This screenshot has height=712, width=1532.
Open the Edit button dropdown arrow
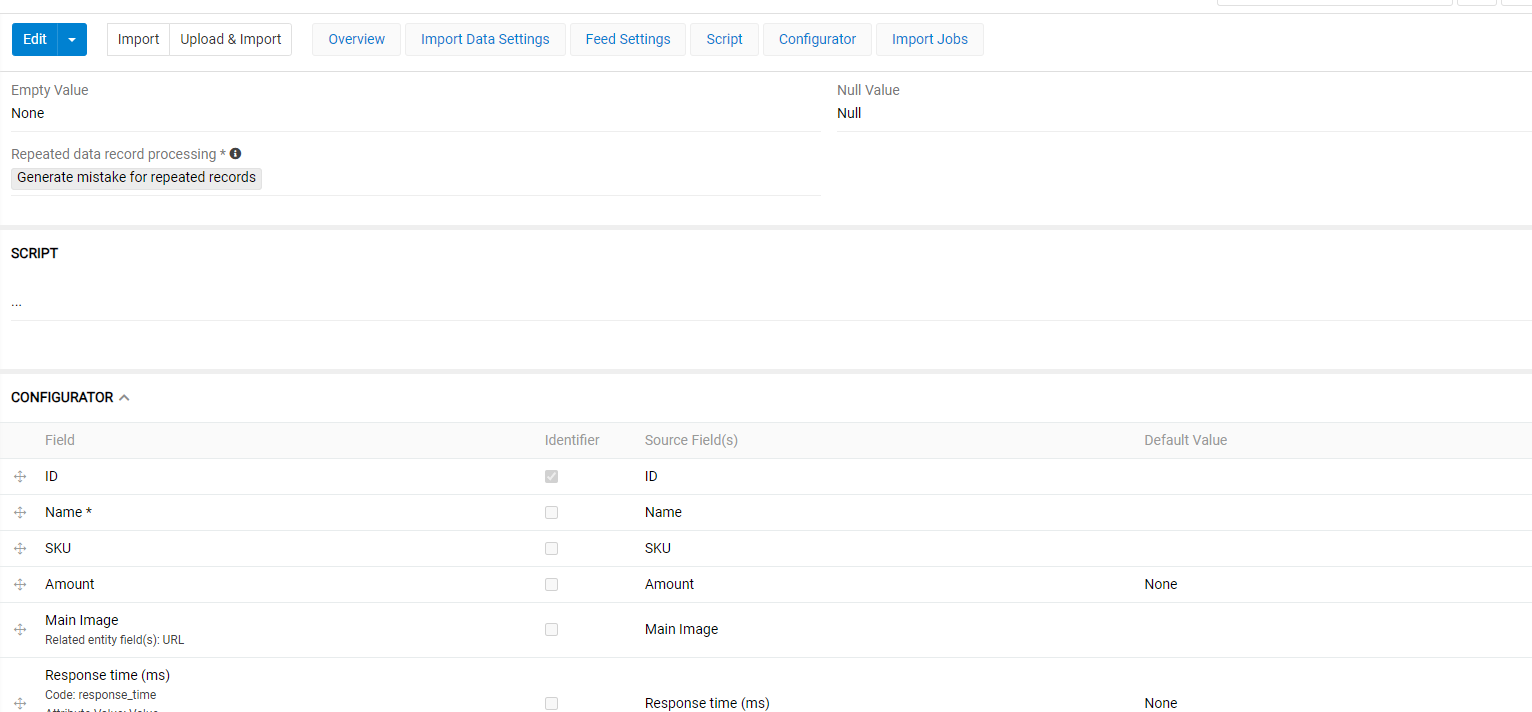[71, 39]
